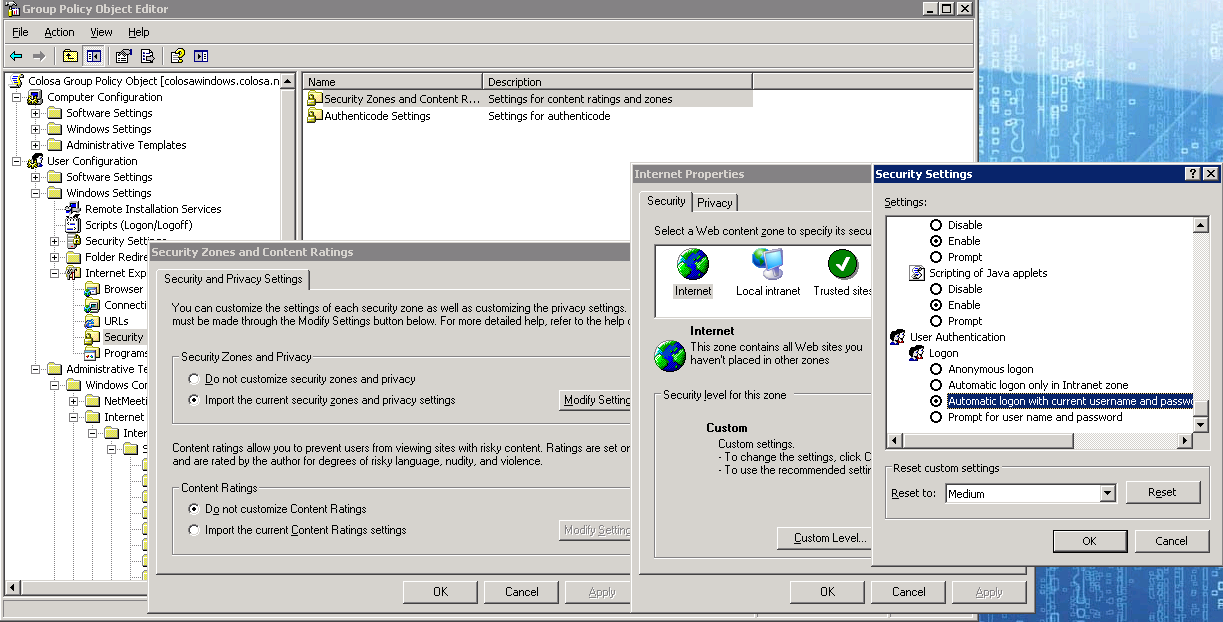Select Do not customize security zones and privacy
Image resolution: width=1223 pixels, height=622 pixels.
pyautogui.click(x=194, y=380)
